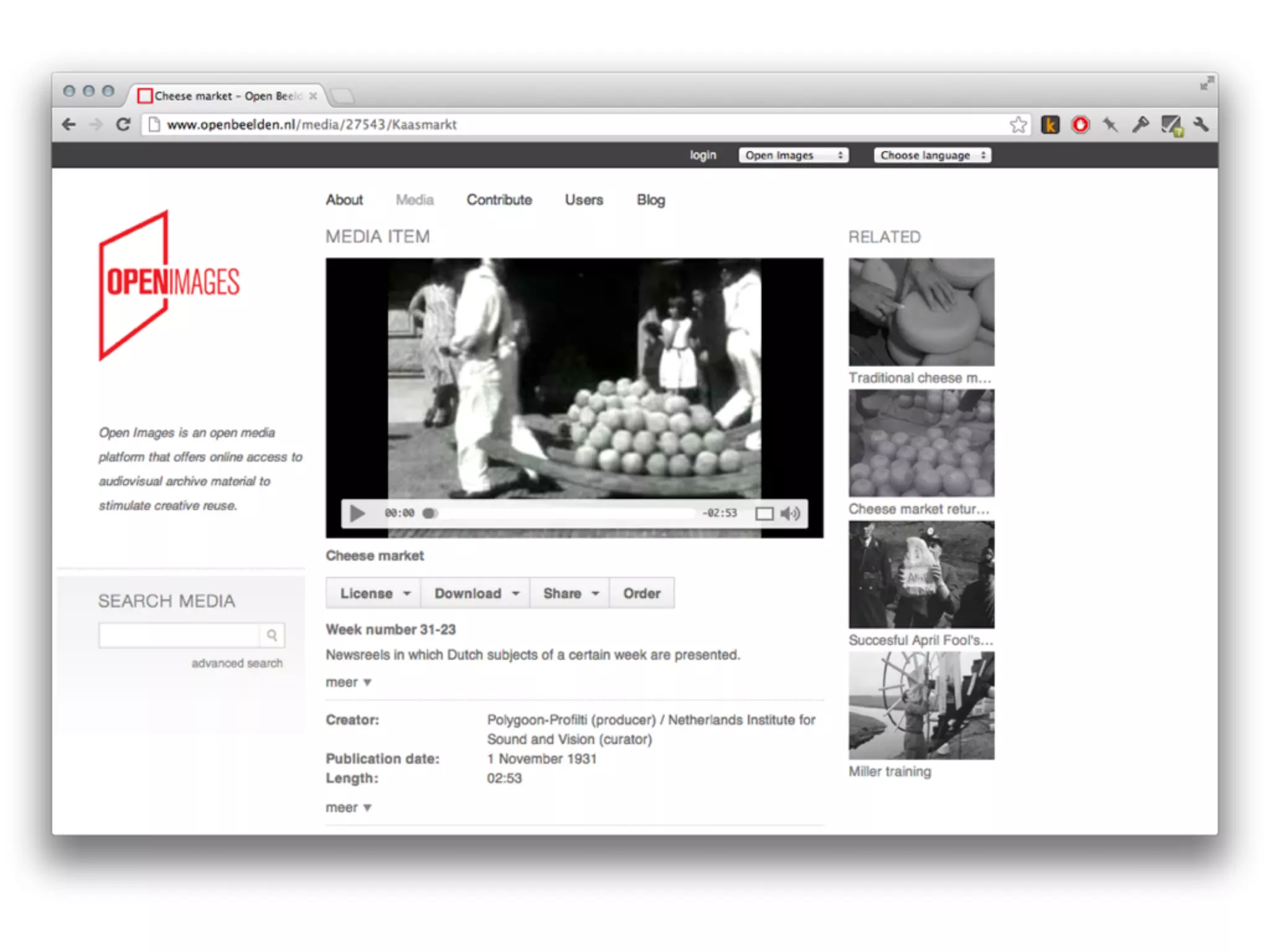This screenshot has width=1270, height=952.
Task: Go back to previous page
Action: [x=69, y=125]
